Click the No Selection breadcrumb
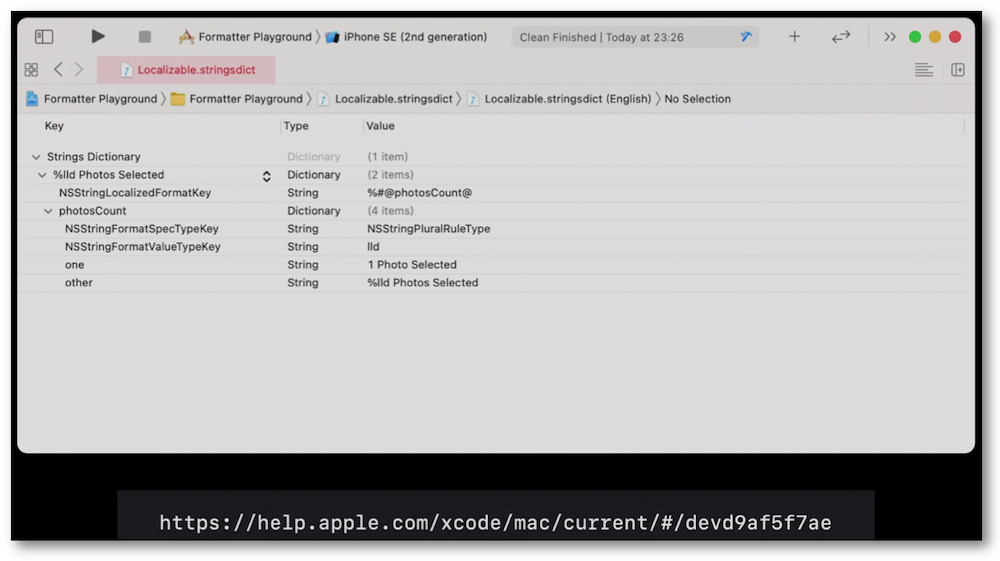The width and height of the screenshot is (1000, 561). tap(698, 99)
